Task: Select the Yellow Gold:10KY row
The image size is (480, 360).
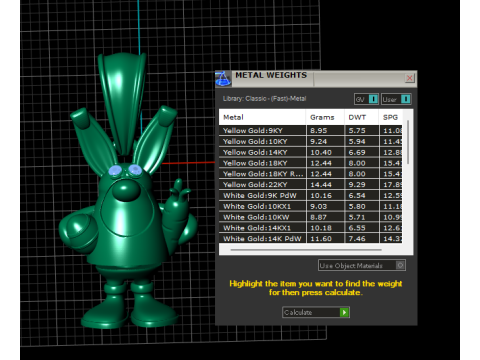Action: (x=311, y=141)
